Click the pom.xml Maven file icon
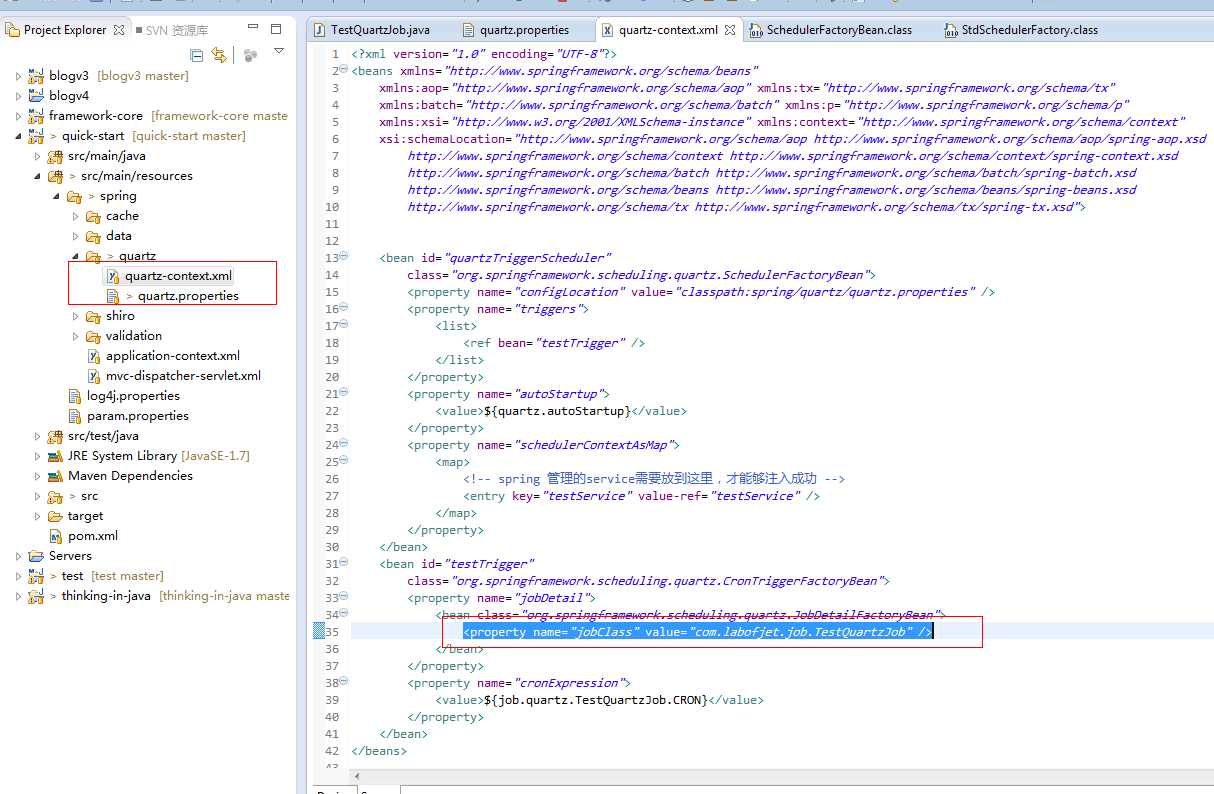 pyautogui.click(x=55, y=536)
